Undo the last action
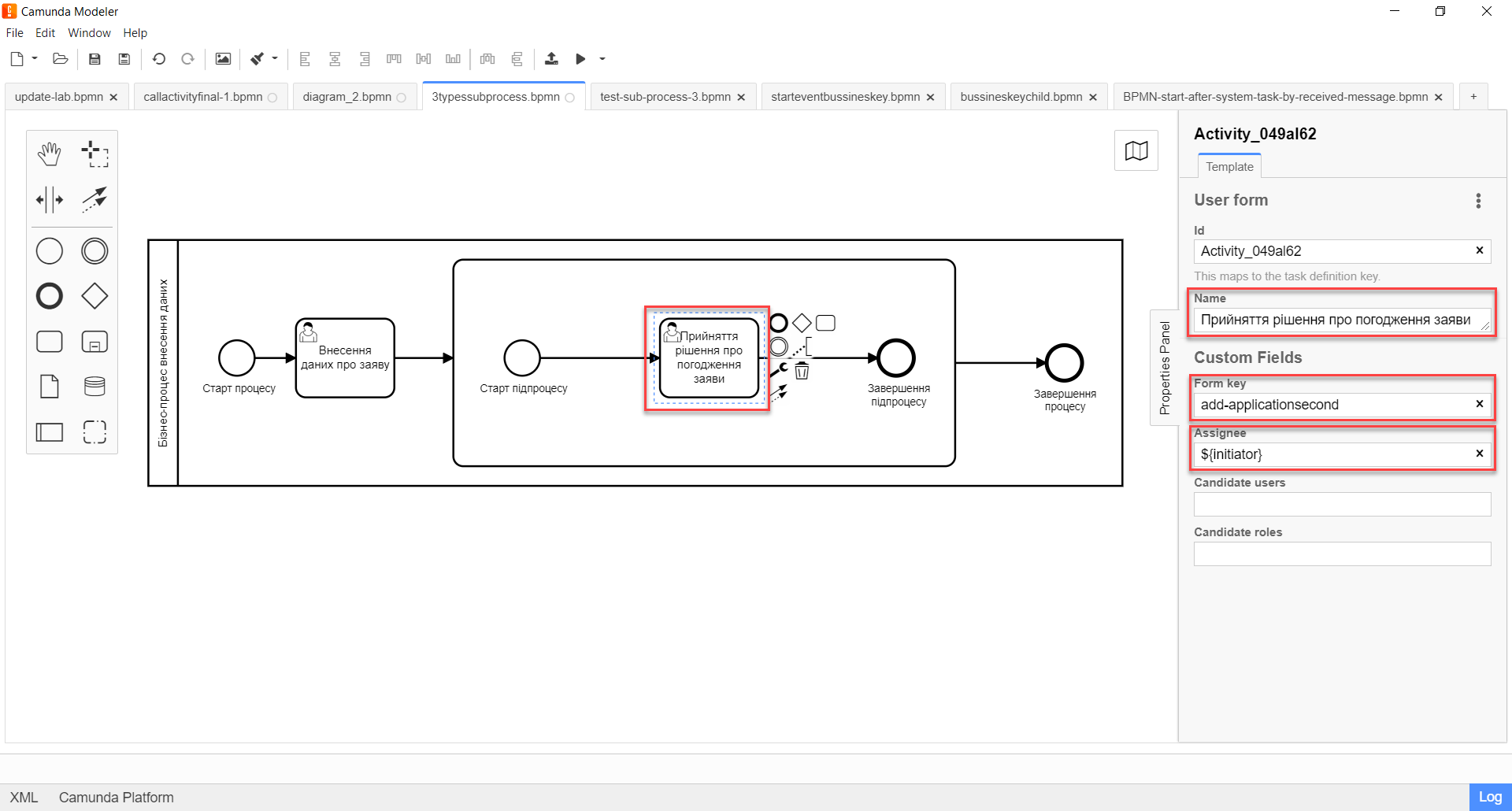Viewport: 1512px width, 811px height. [x=158, y=59]
